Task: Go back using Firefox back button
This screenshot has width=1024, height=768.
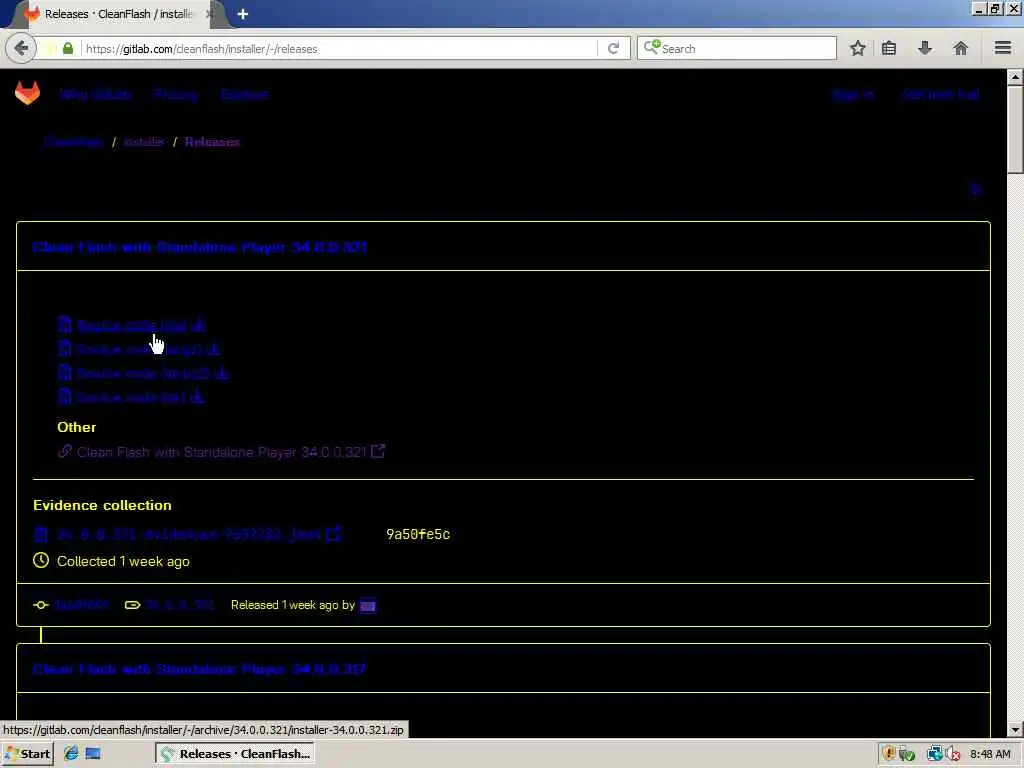Action: (21, 48)
